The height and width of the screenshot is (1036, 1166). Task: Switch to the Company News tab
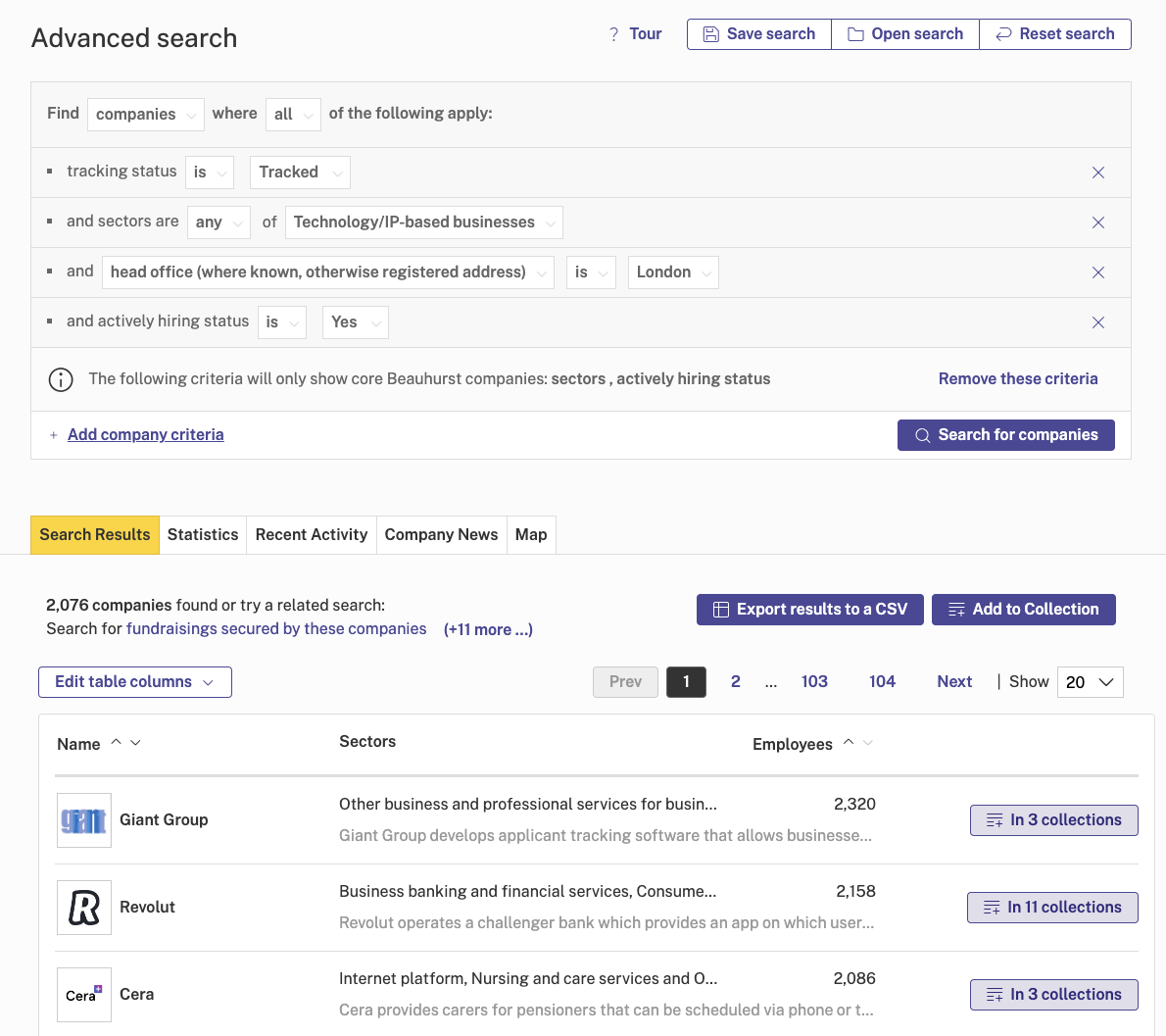[x=441, y=535]
